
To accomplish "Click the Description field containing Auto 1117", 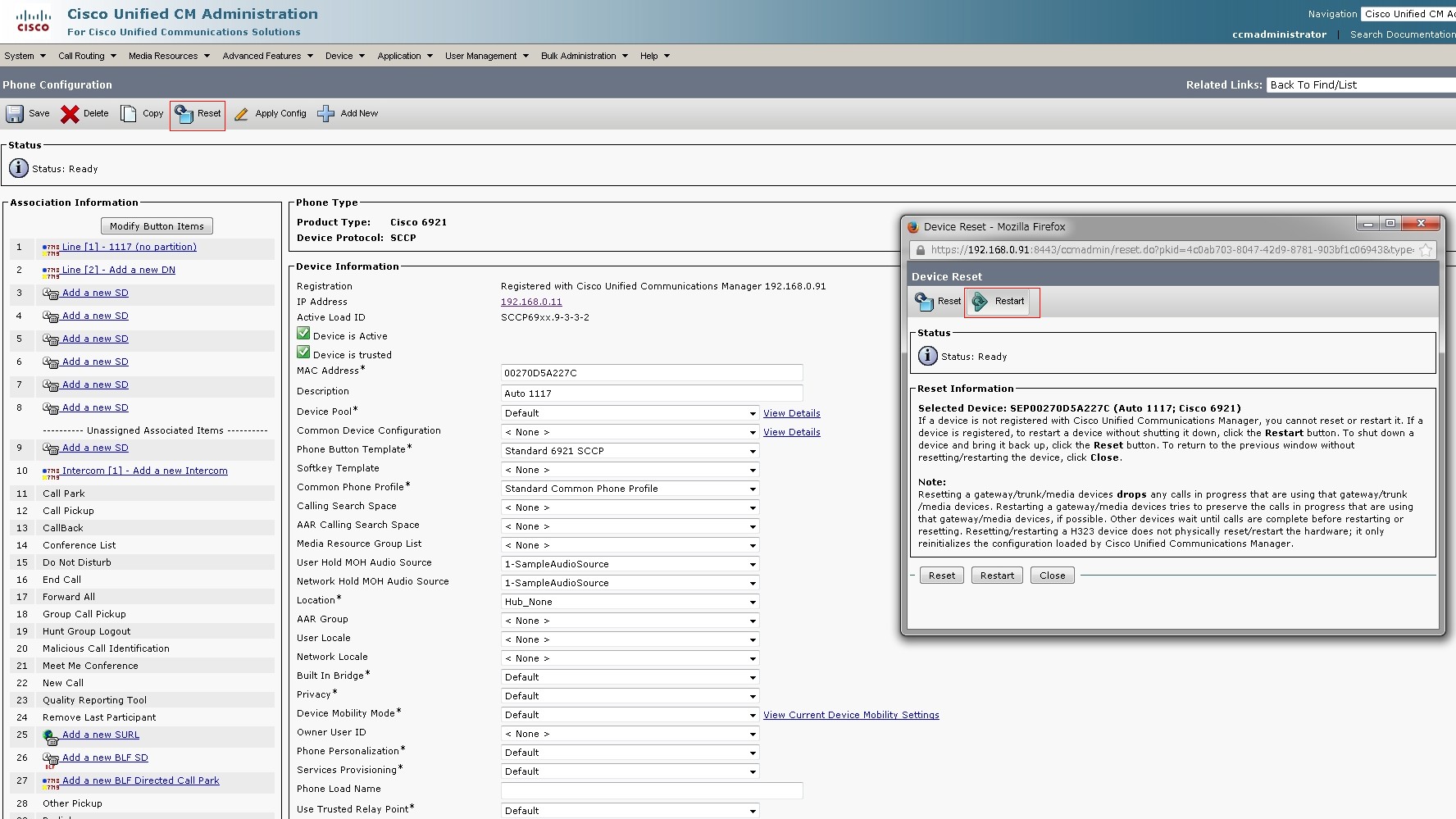I will (x=652, y=394).
